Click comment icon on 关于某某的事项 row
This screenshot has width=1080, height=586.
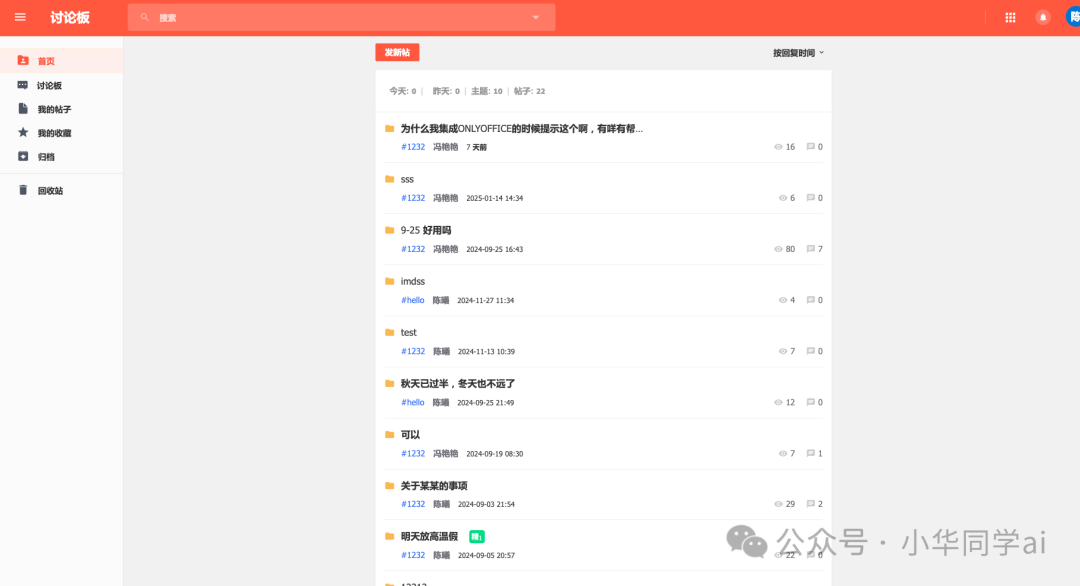tap(811, 504)
